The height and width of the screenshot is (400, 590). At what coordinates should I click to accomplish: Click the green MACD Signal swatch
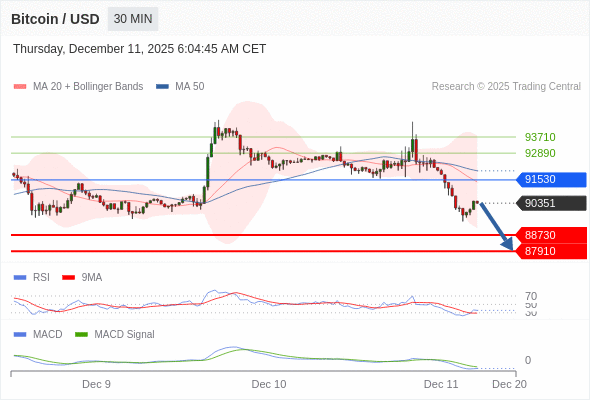click(81, 335)
